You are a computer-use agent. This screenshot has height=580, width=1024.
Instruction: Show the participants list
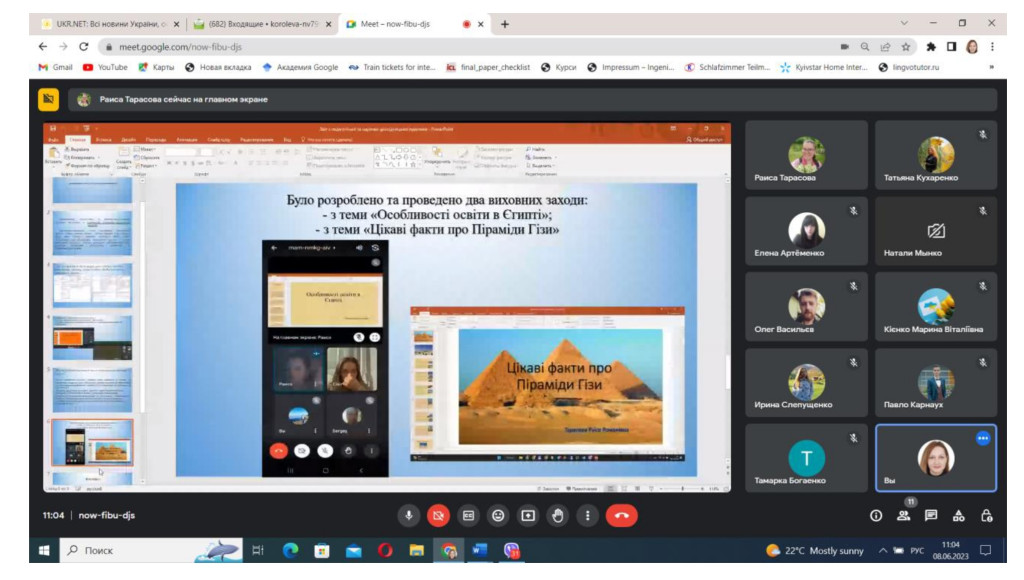pos(904,516)
